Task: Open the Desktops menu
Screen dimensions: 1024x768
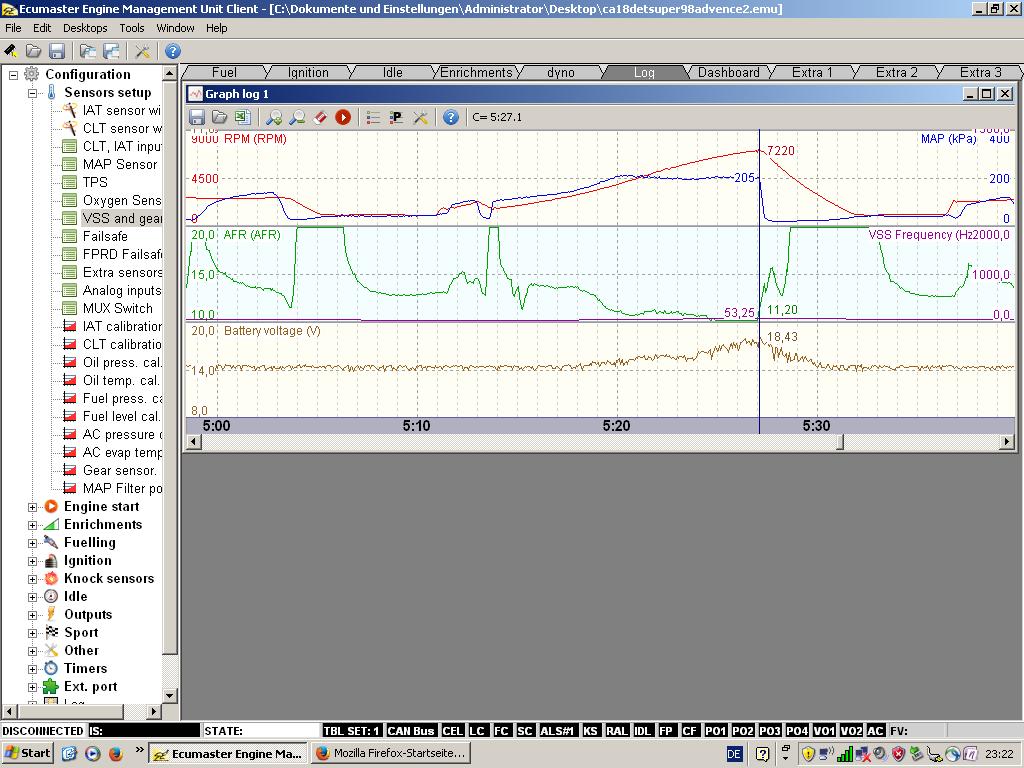Action: pos(85,28)
